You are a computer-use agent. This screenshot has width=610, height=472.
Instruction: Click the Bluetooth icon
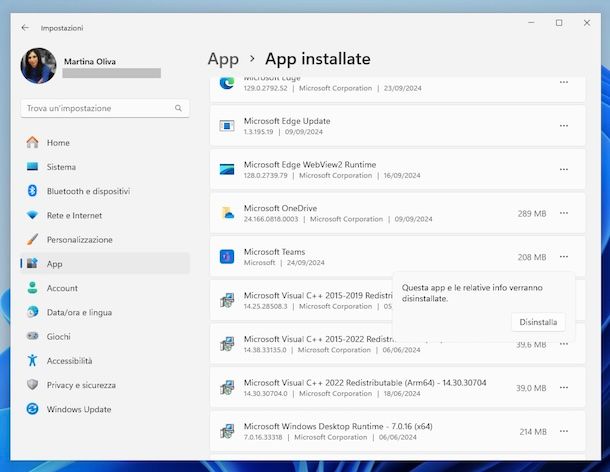(x=33, y=191)
